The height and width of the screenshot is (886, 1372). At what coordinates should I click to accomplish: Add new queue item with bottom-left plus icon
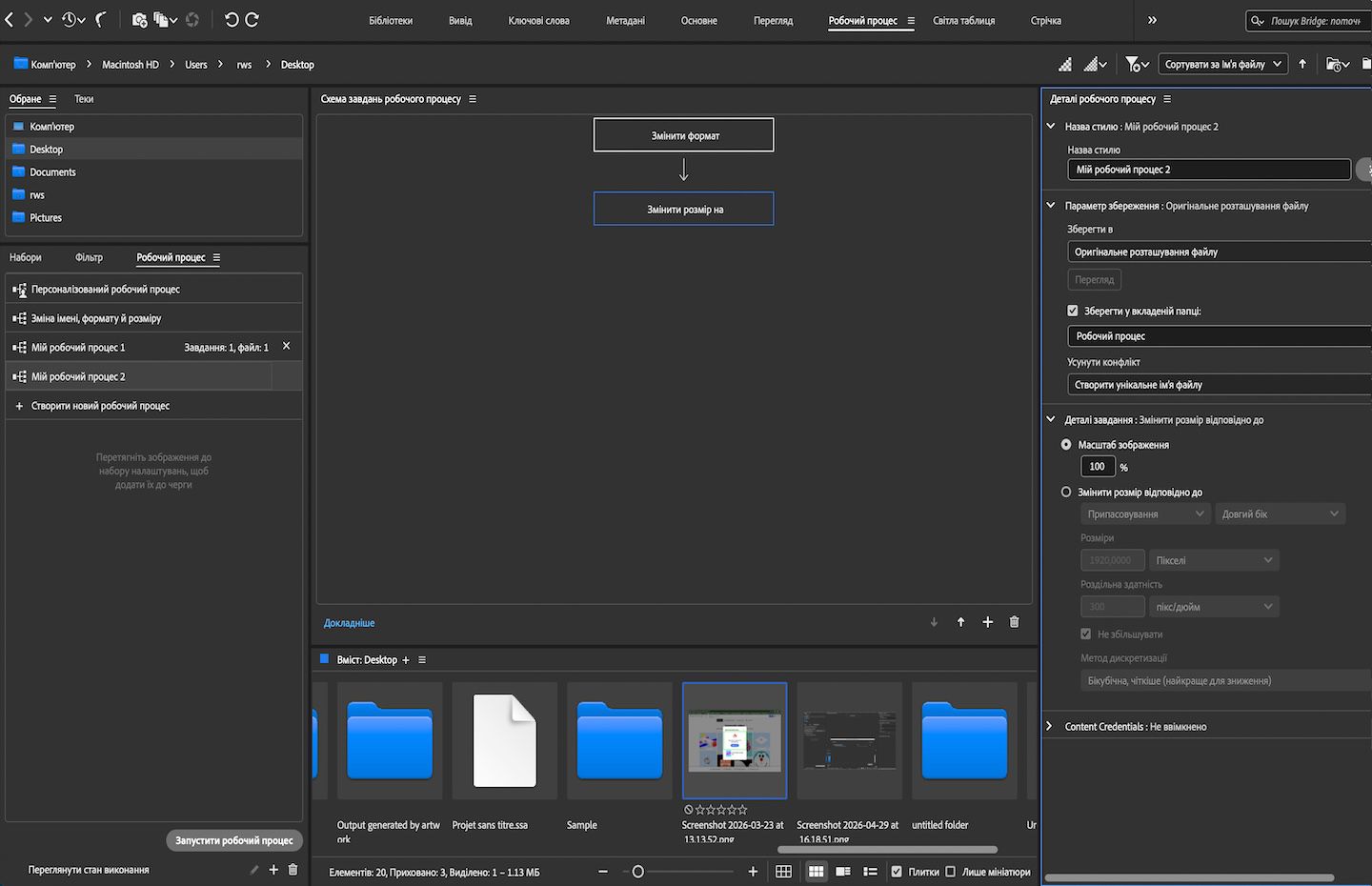273,869
